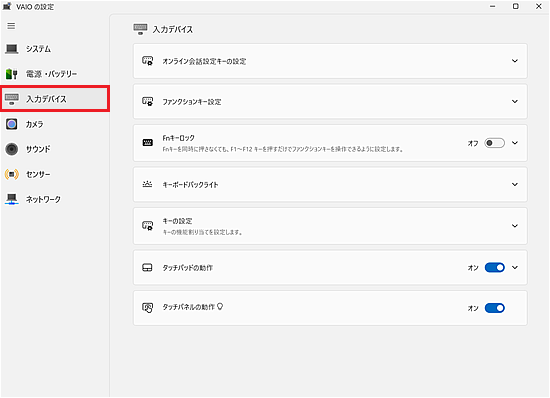Click the キーの機能割り当てを設定します description
Image resolution: width=550 pixels, height=398 pixels.
click(202, 232)
